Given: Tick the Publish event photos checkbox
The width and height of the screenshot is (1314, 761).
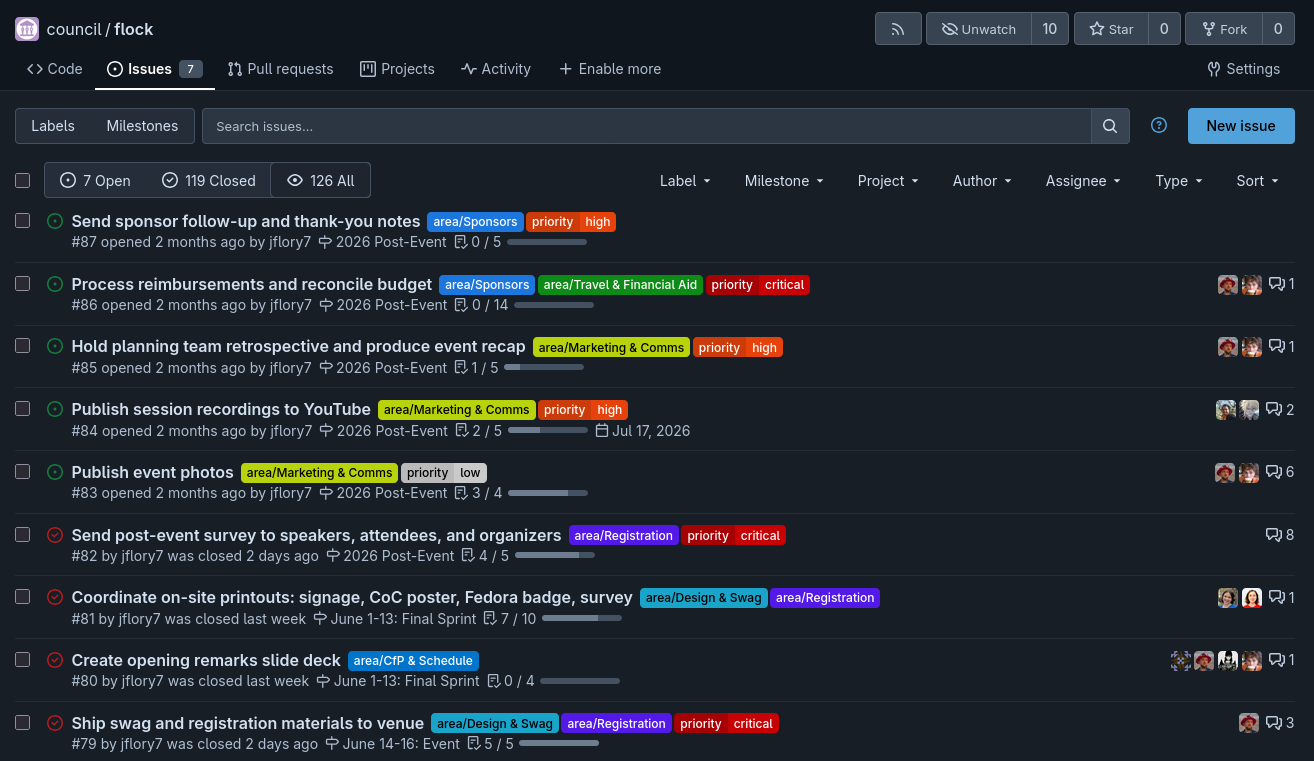Looking at the screenshot, I should click(x=22, y=471).
